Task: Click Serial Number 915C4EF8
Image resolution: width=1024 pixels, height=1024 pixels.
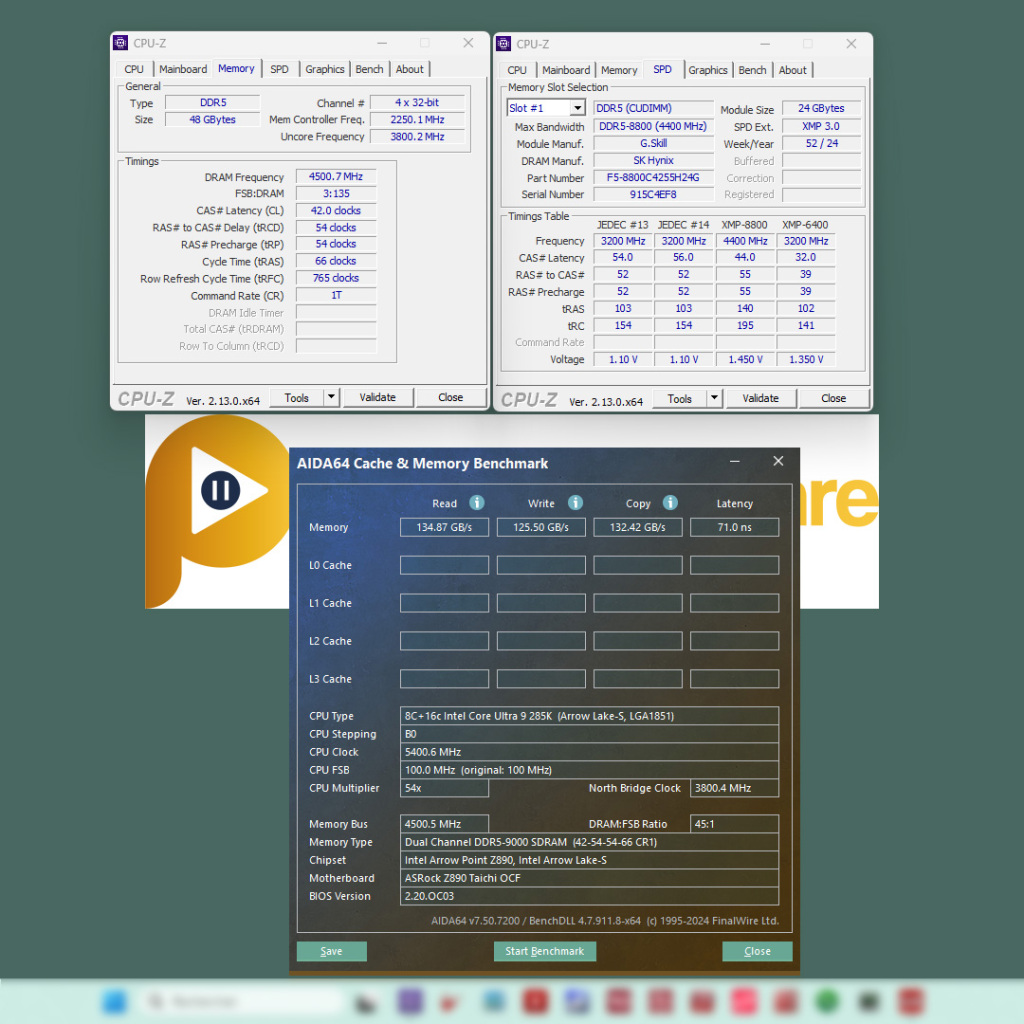Action: pos(653,194)
